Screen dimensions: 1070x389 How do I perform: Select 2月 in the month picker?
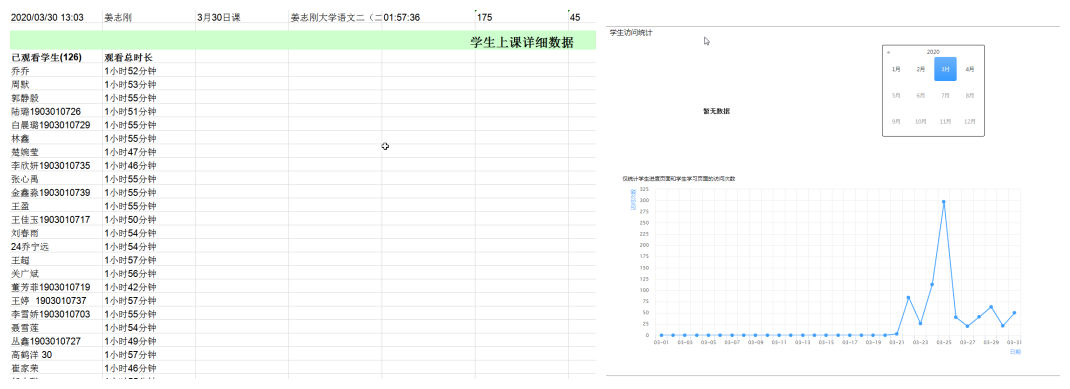[x=921, y=69]
